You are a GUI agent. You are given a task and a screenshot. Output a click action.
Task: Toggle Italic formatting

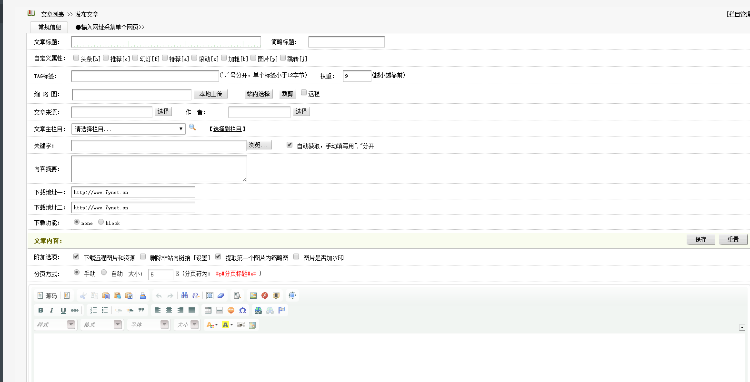tap(52, 310)
